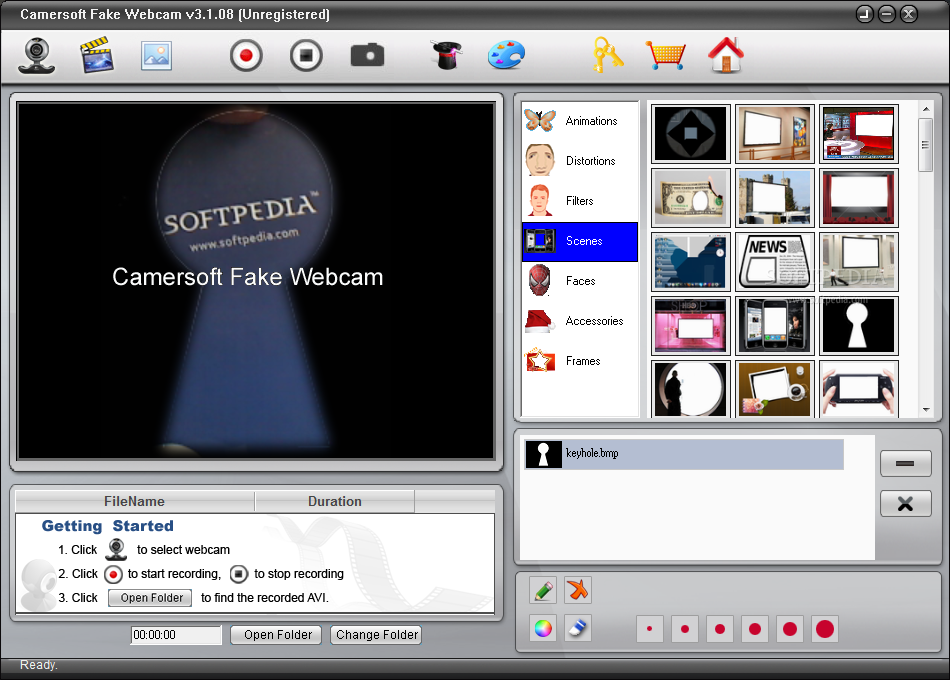950x680 pixels.
Task: Select the Accessories effects category
Action: (580, 321)
